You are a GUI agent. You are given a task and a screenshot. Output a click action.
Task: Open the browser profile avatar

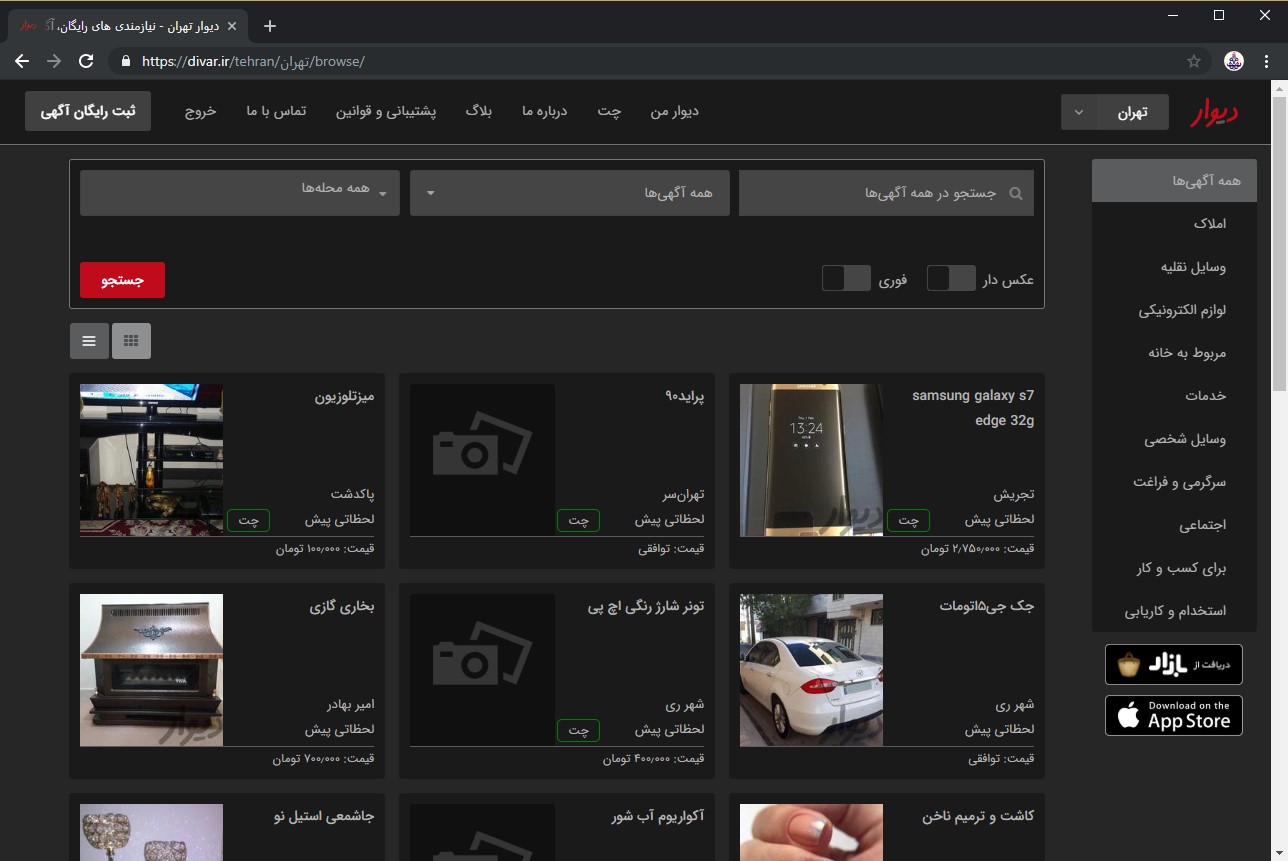(x=1234, y=61)
